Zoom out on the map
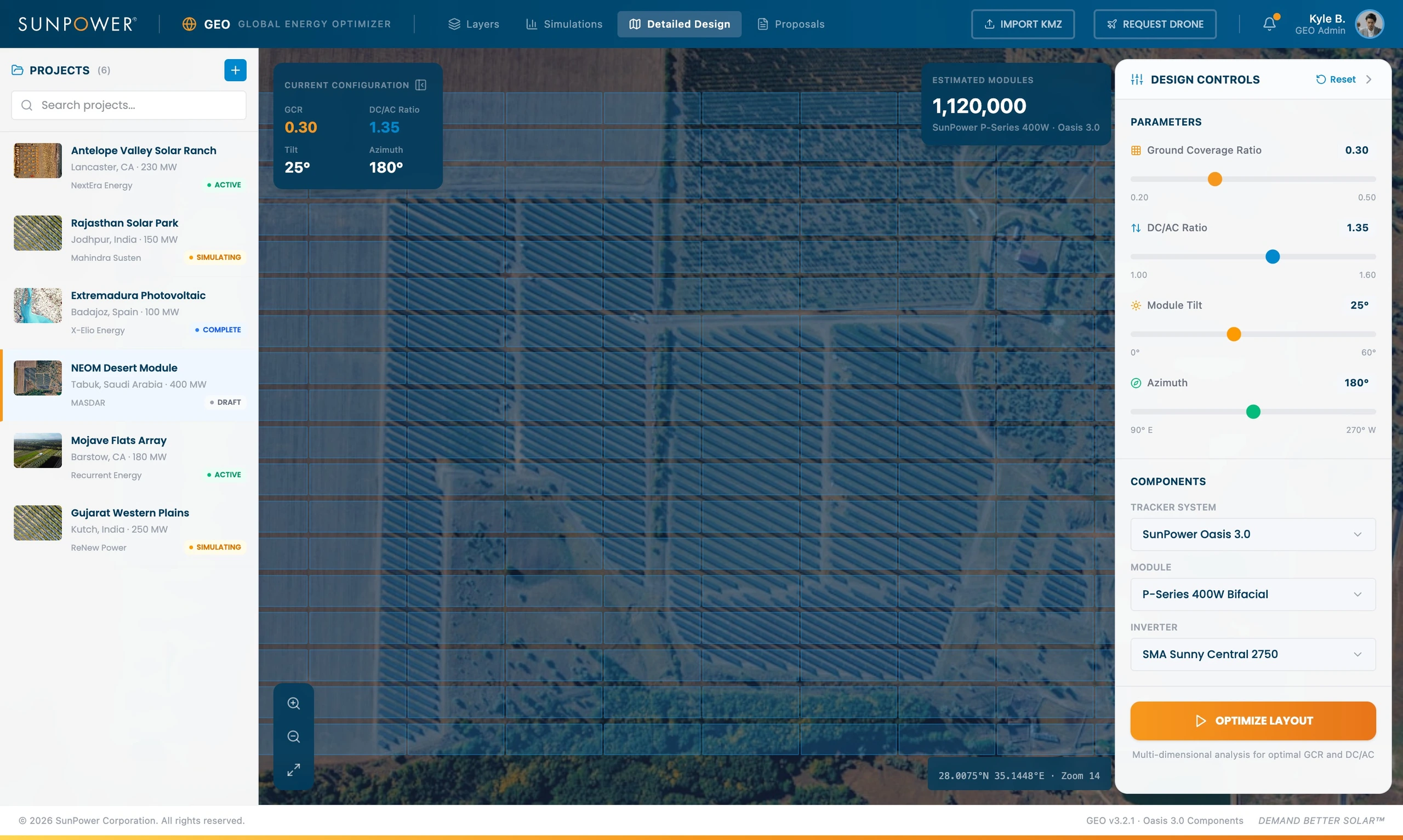Image resolution: width=1403 pixels, height=840 pixels. coord(293,736)
